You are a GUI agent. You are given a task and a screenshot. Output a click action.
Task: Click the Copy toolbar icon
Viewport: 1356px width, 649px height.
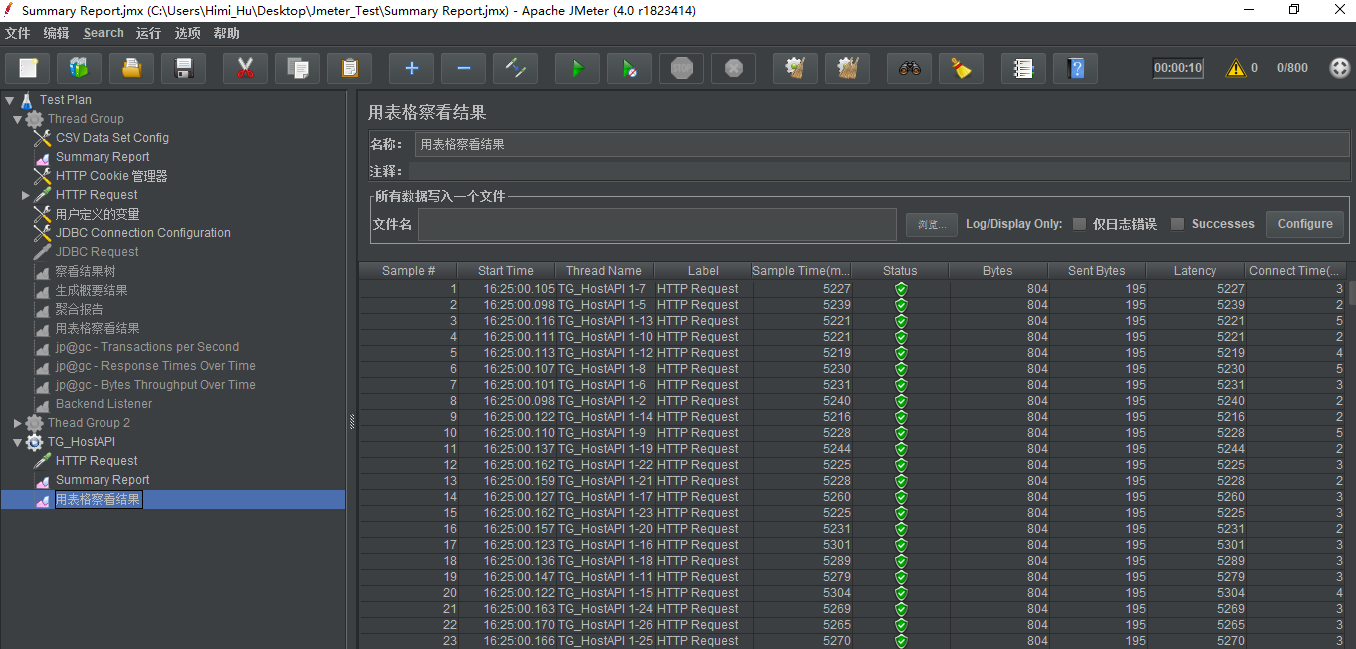pos(297,68)
